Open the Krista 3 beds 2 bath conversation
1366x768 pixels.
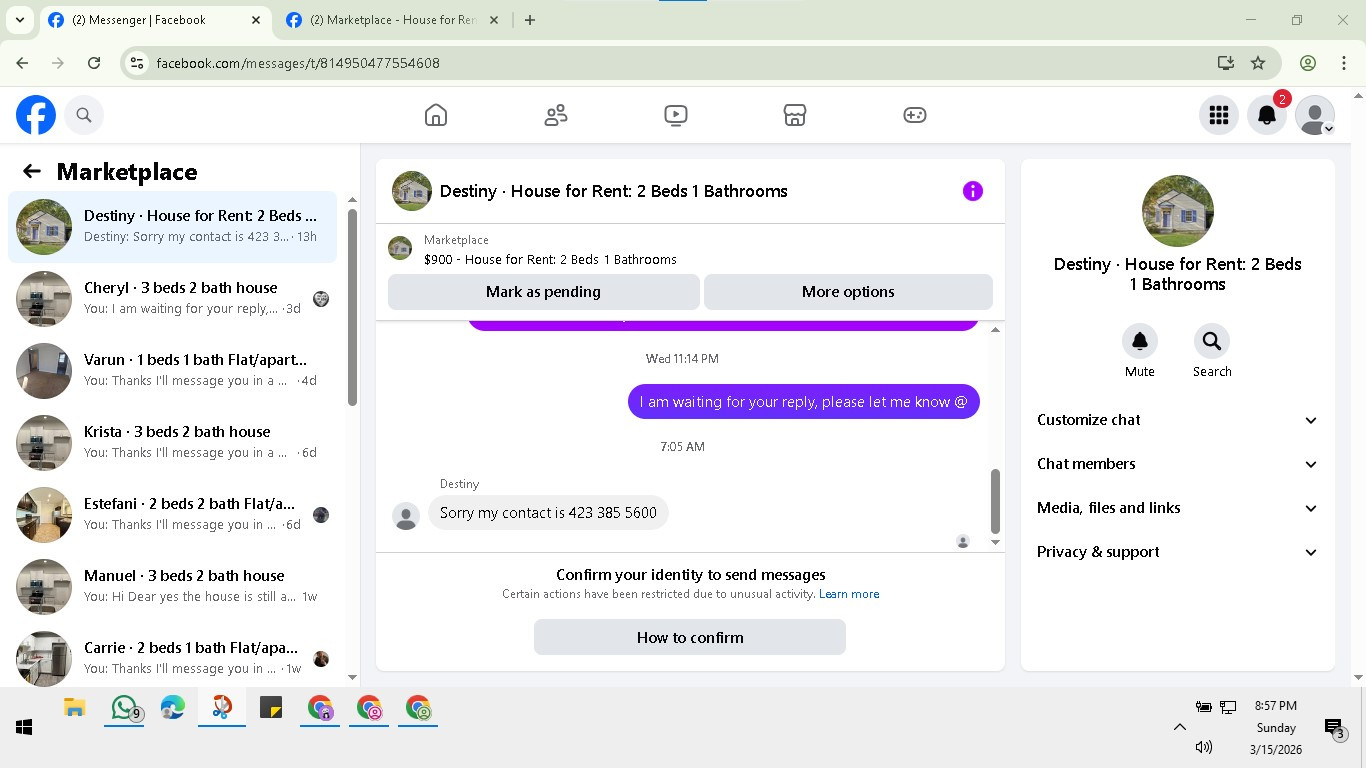coord(173,443)
